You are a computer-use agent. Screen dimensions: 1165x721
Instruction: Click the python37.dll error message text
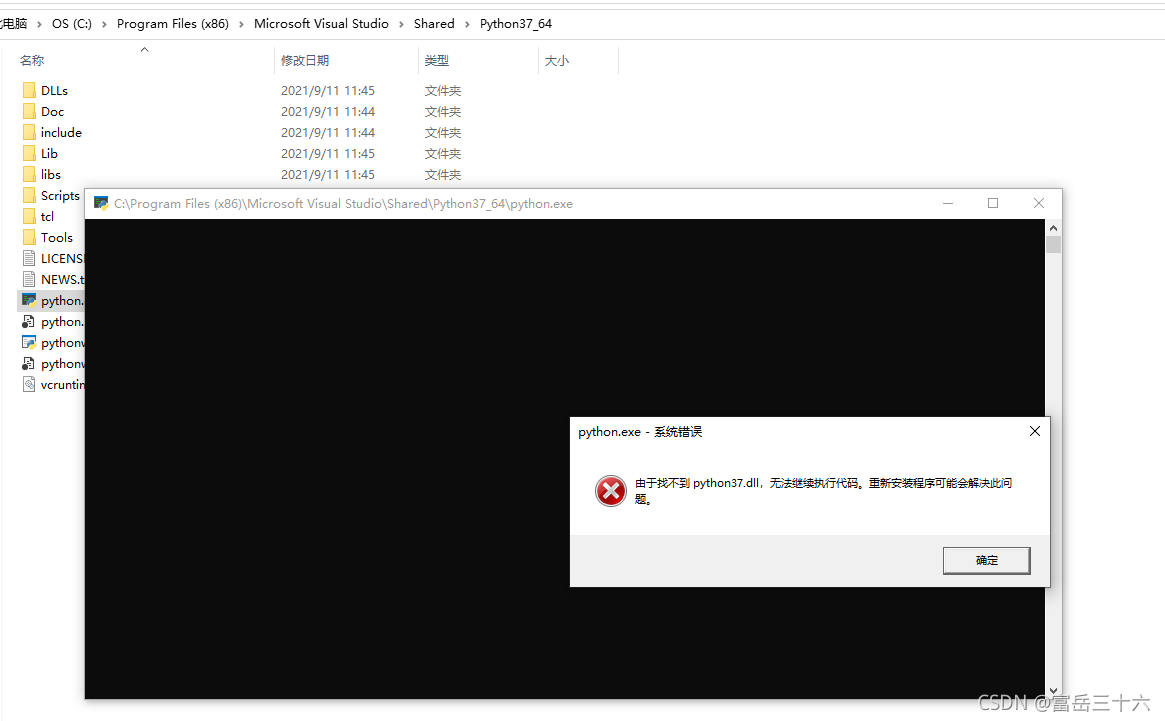823,491
